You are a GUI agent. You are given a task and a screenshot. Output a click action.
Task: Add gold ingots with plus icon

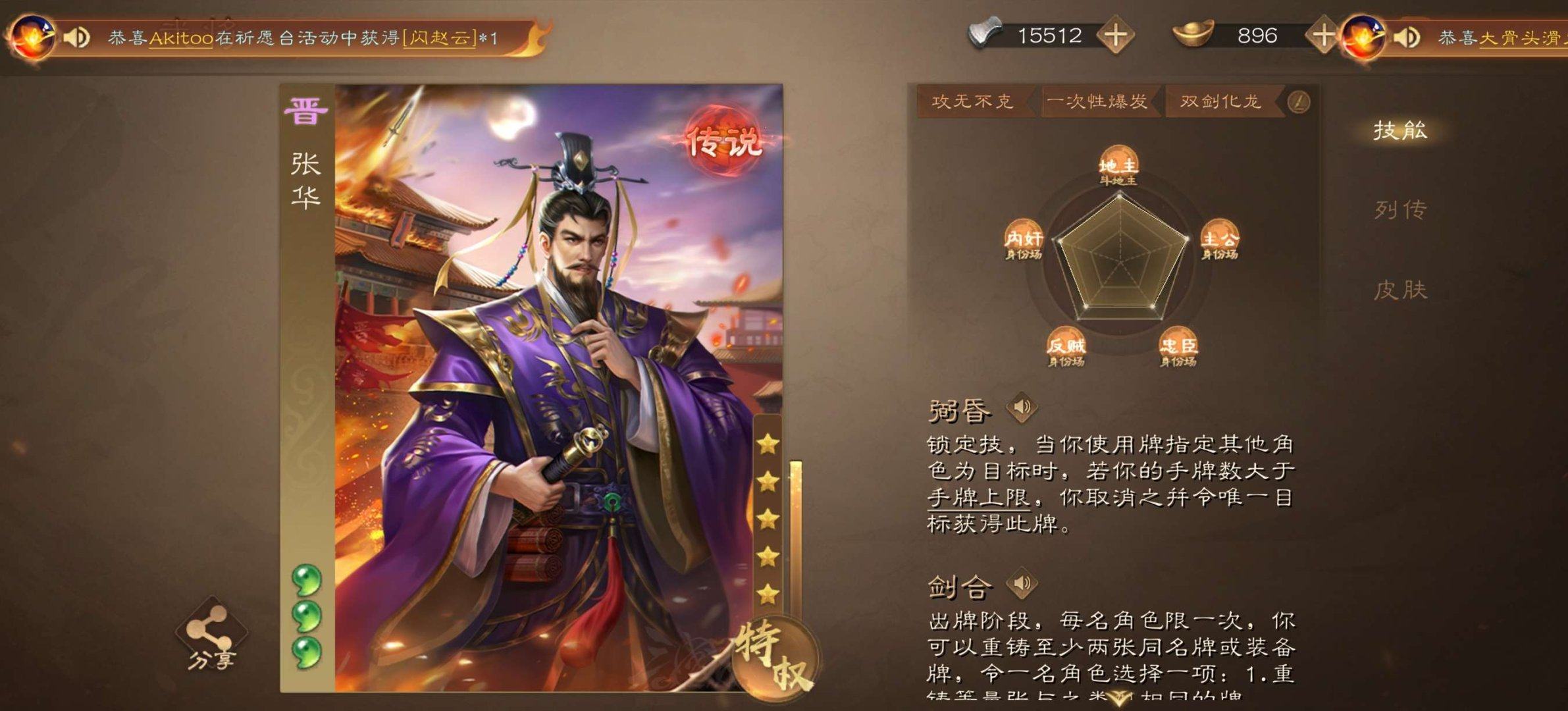pos(1323,36)
